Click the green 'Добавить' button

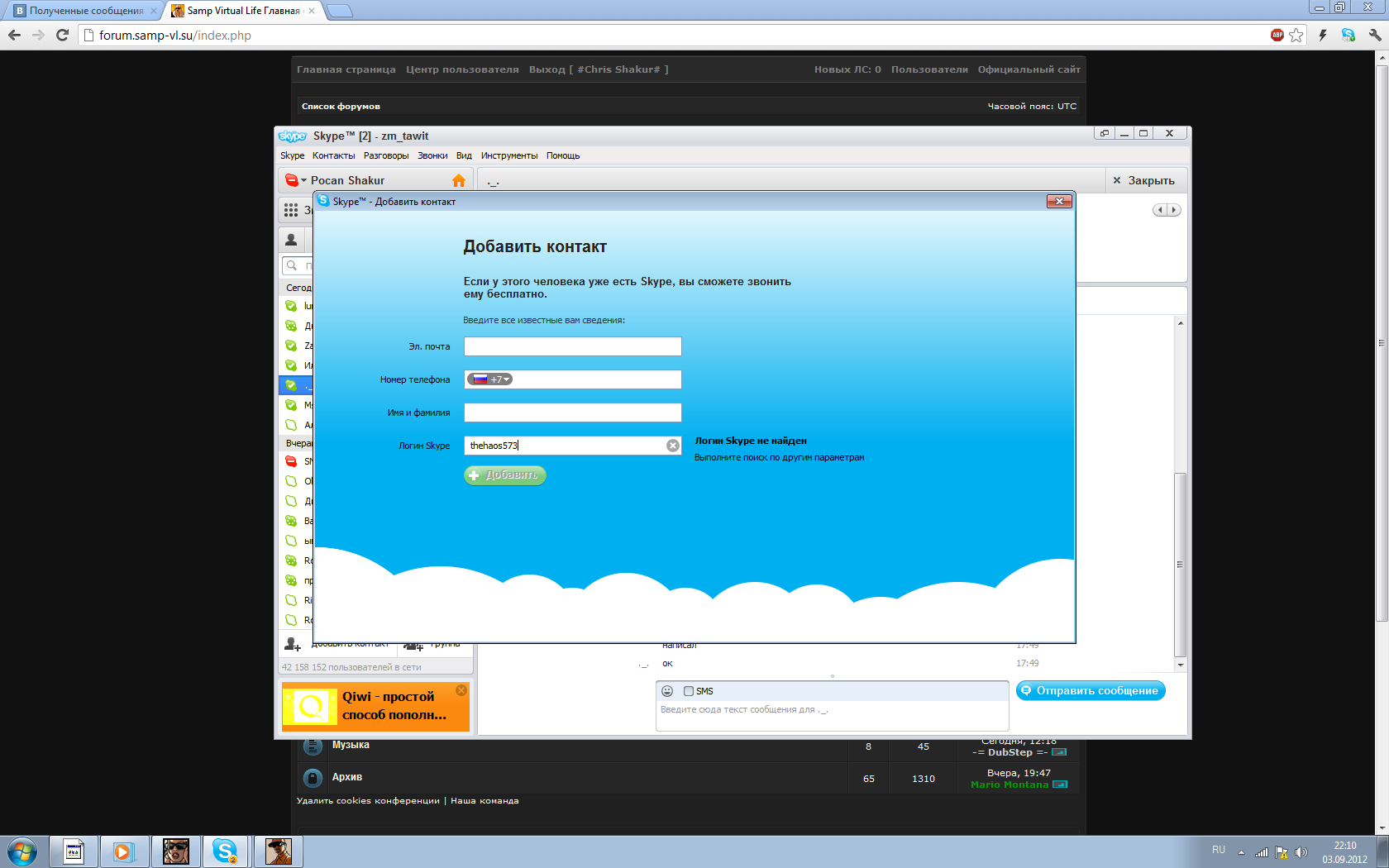coord(505,475)
